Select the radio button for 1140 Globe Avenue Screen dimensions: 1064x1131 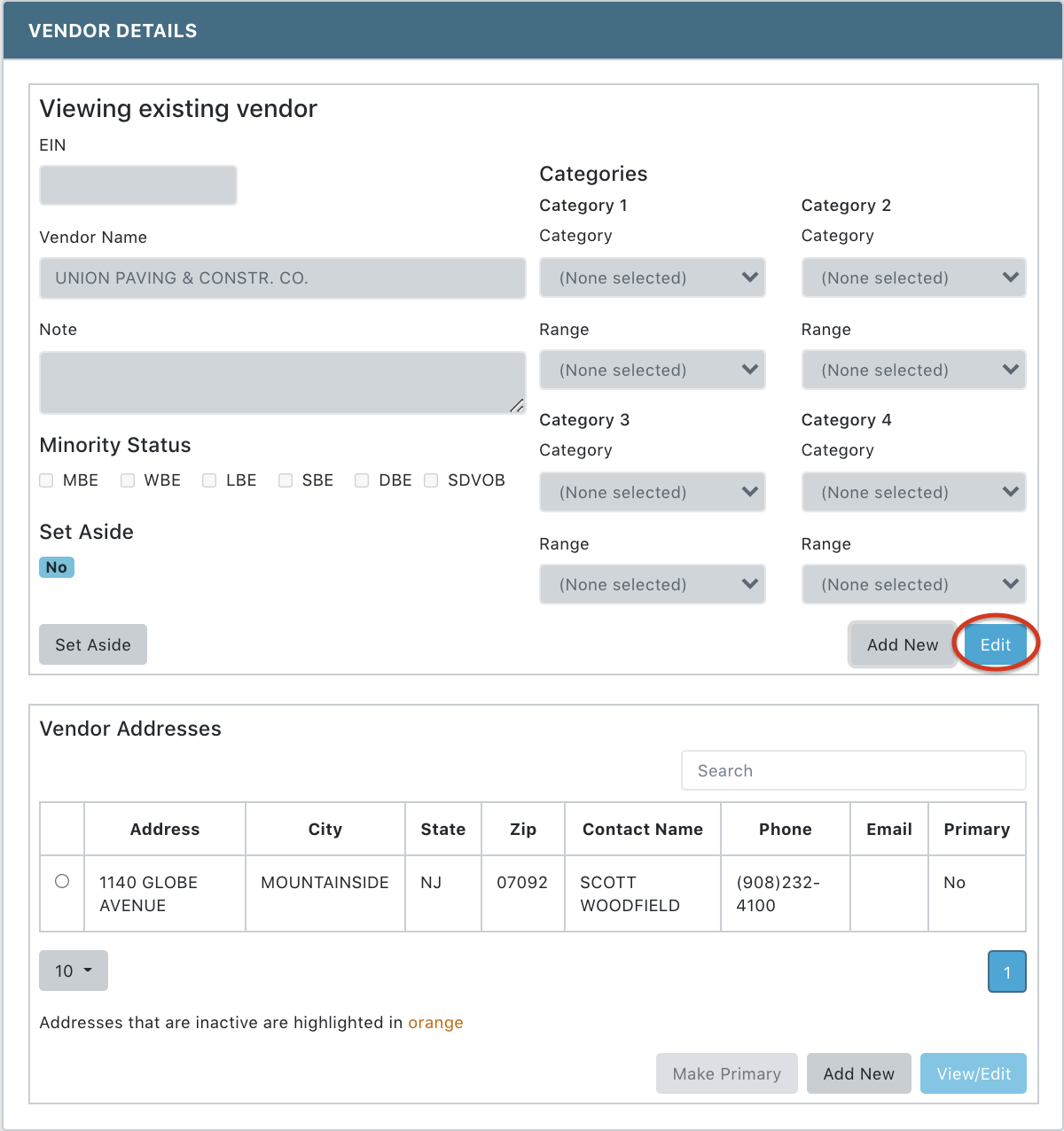click(61, 882)
